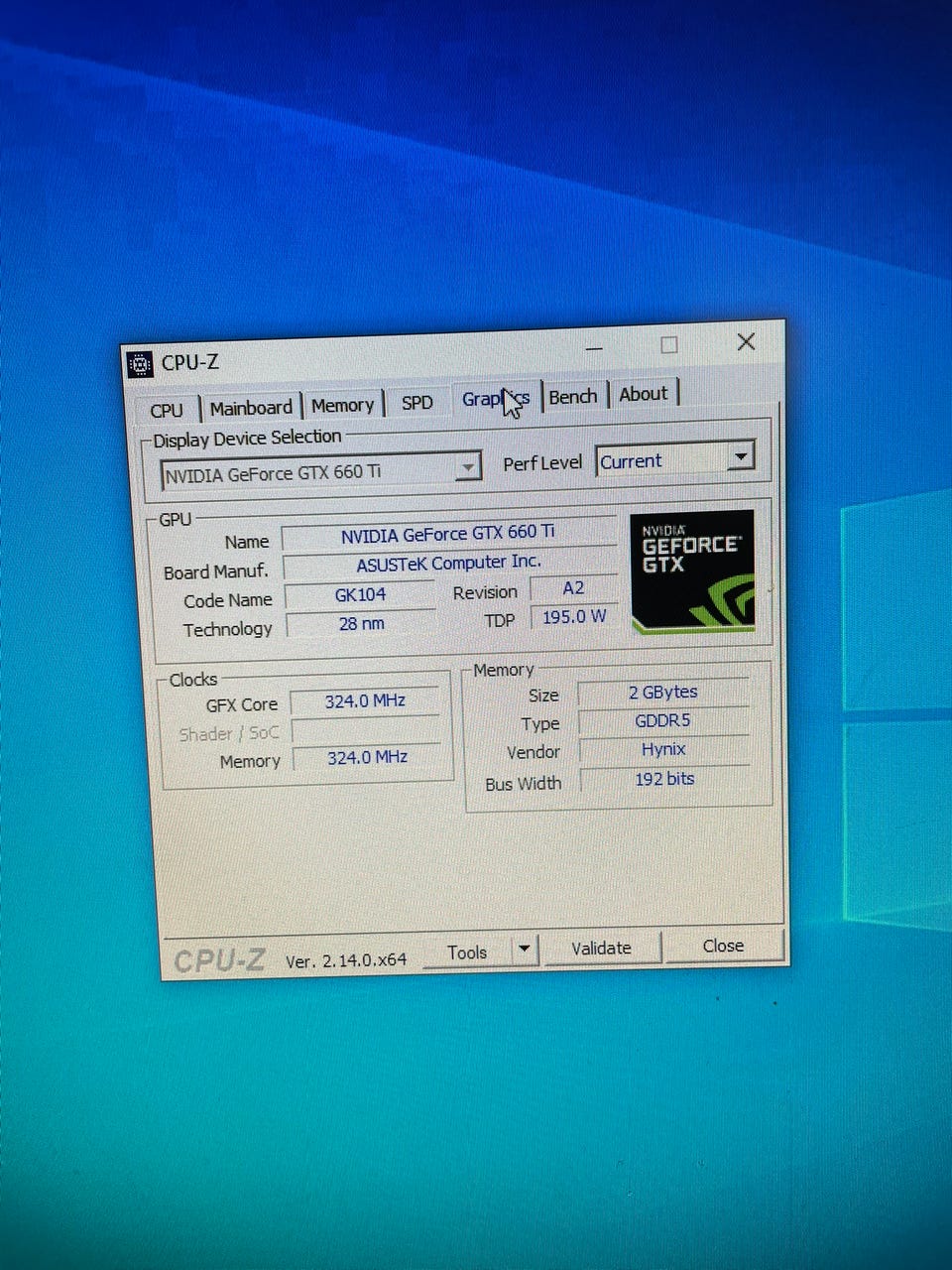Viewport: 952px width, 1270px height.
Task: Click the ASUSTeK Computer Inc. field
Action: [x=449, y=563]
